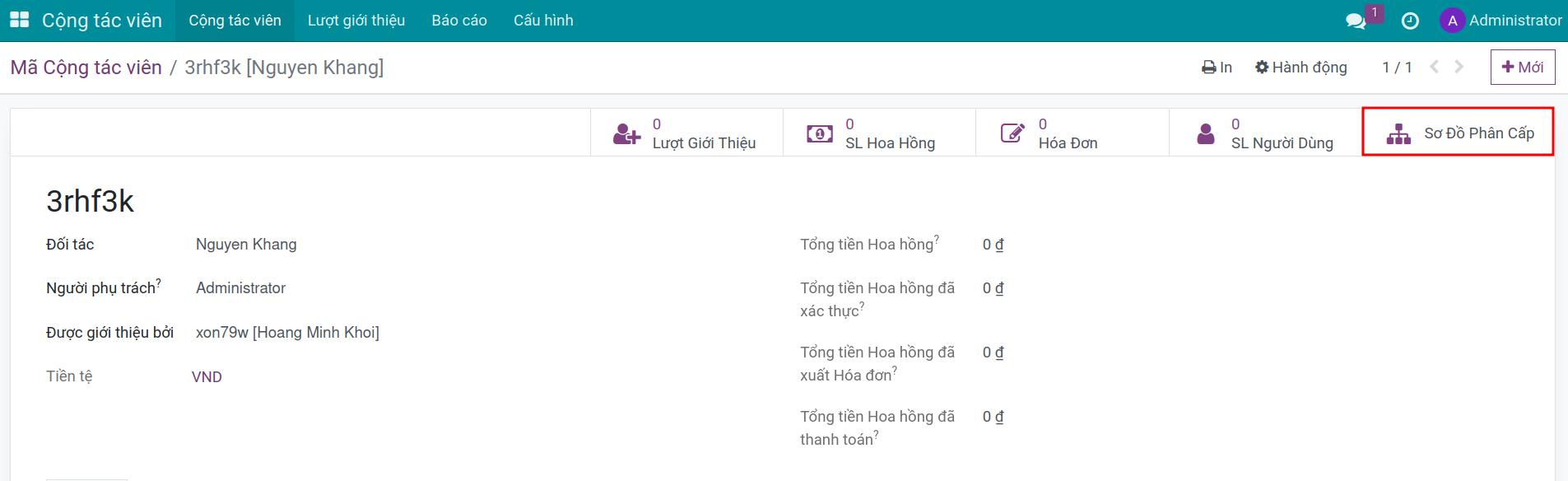Image resolution: width=1568 pixels, height=481 pixels.
Task: Click the Hóa Đơn edit icon
Action: point(1012,133)
